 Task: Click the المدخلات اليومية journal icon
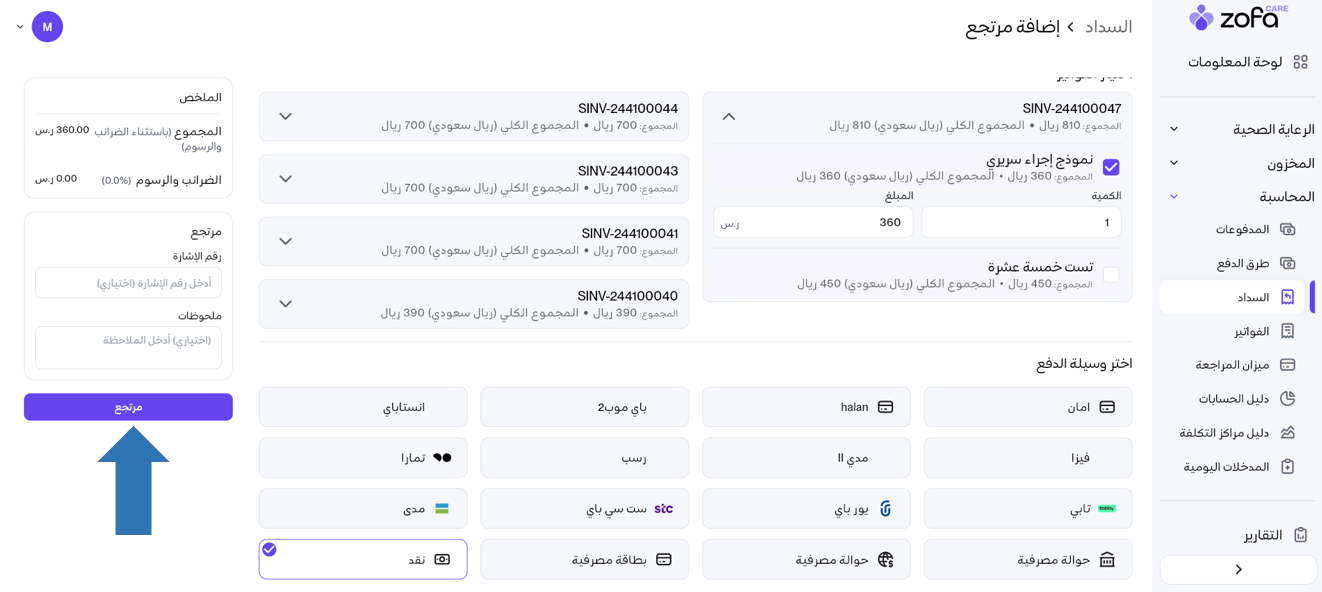[1288, 467]
